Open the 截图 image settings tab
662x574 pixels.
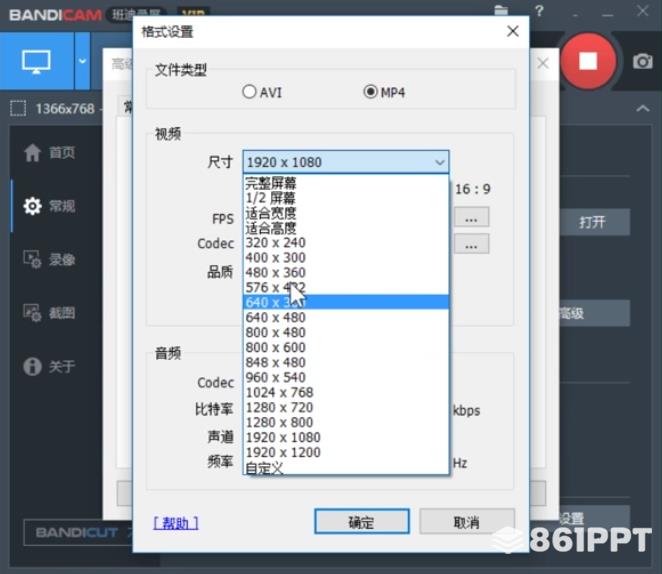50,313
